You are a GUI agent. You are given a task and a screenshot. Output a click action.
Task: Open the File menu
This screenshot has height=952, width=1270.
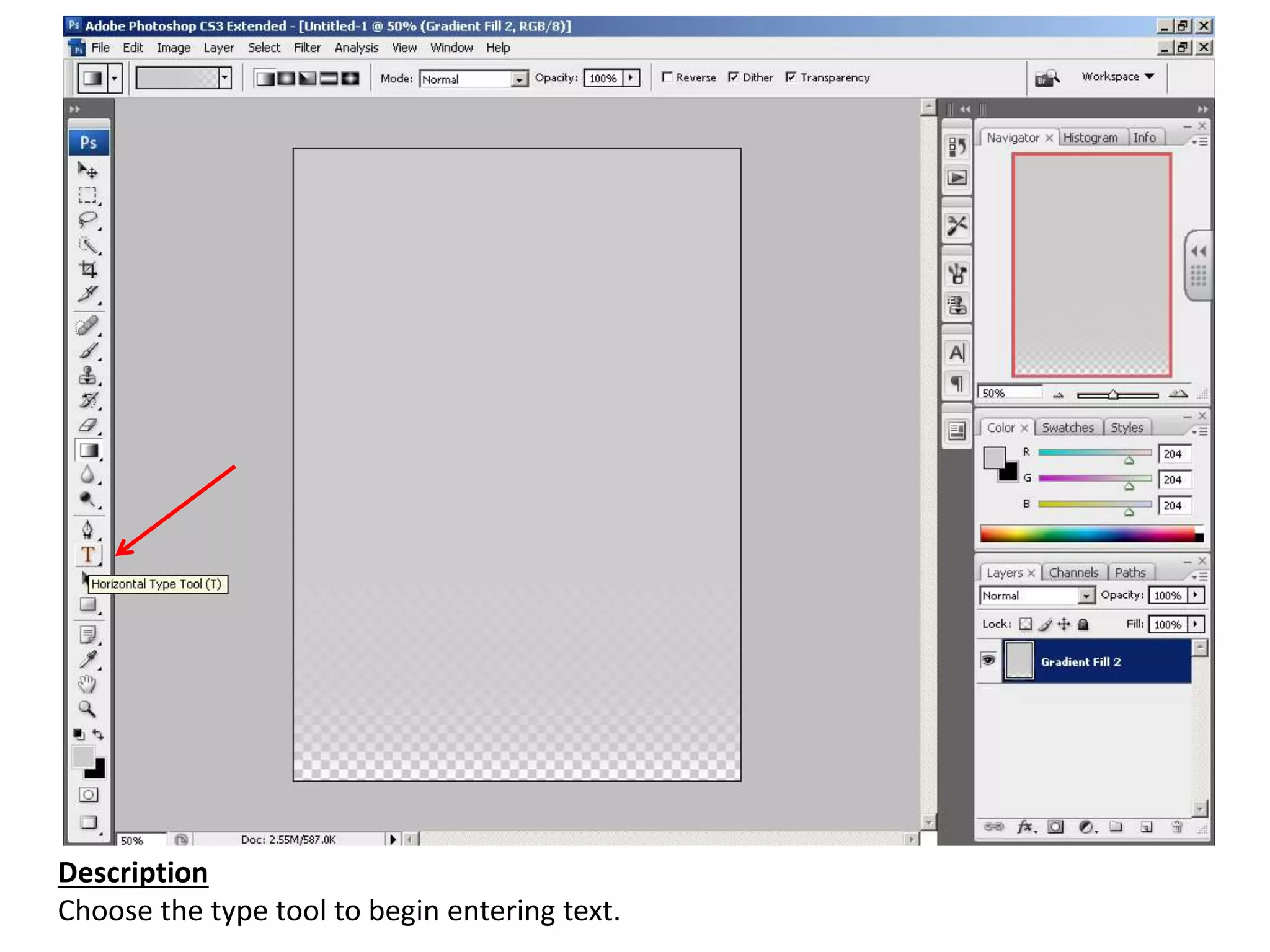[100, 48]
